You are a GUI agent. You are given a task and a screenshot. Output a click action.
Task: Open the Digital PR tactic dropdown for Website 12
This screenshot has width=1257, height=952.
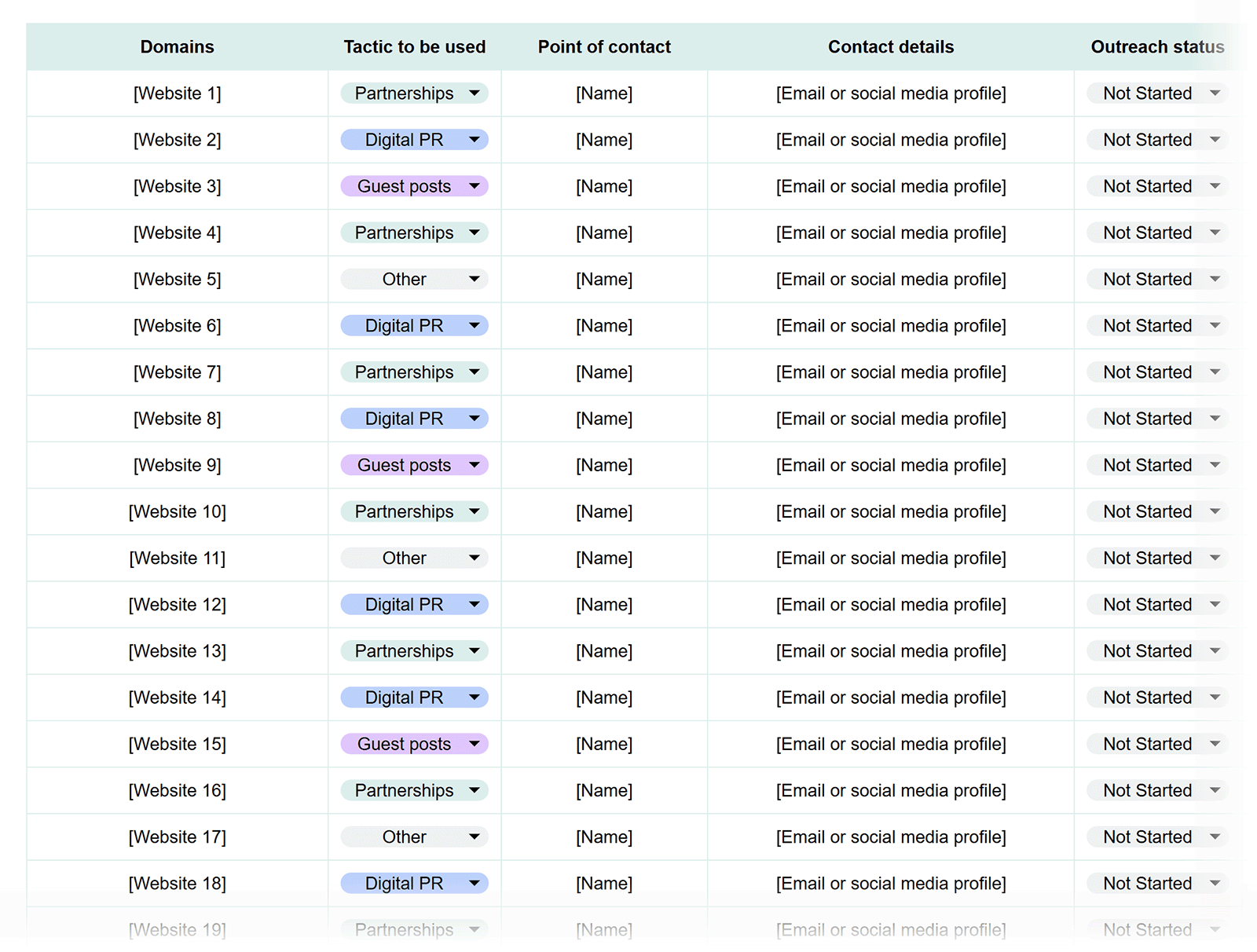tap(414, 604)
